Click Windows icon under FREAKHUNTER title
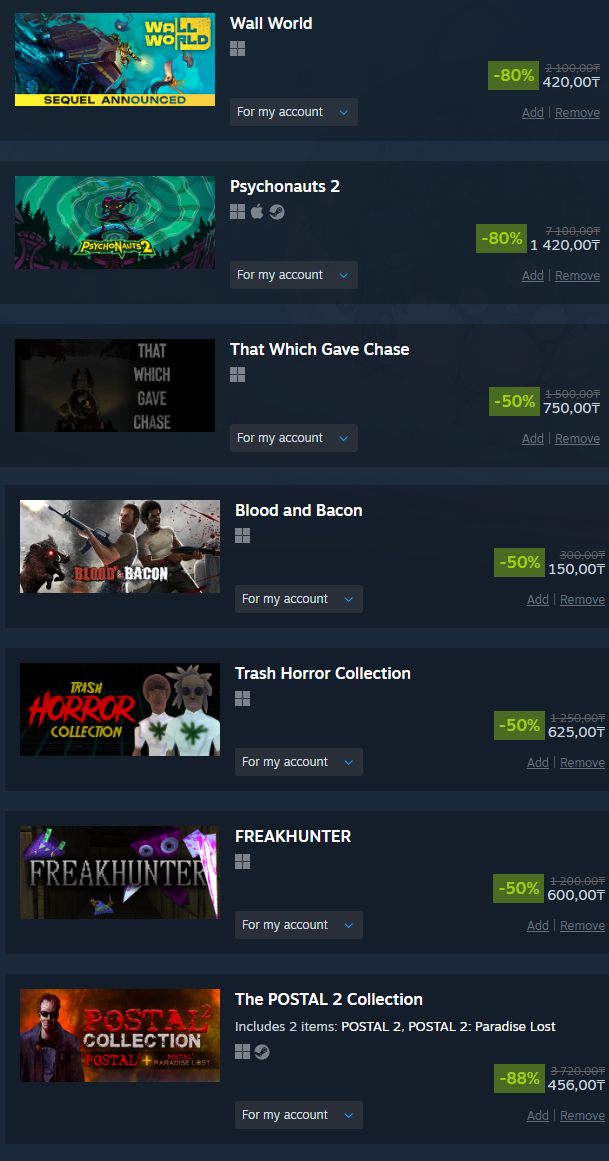Screen dimensions: 609x1161 coord(242,861)
